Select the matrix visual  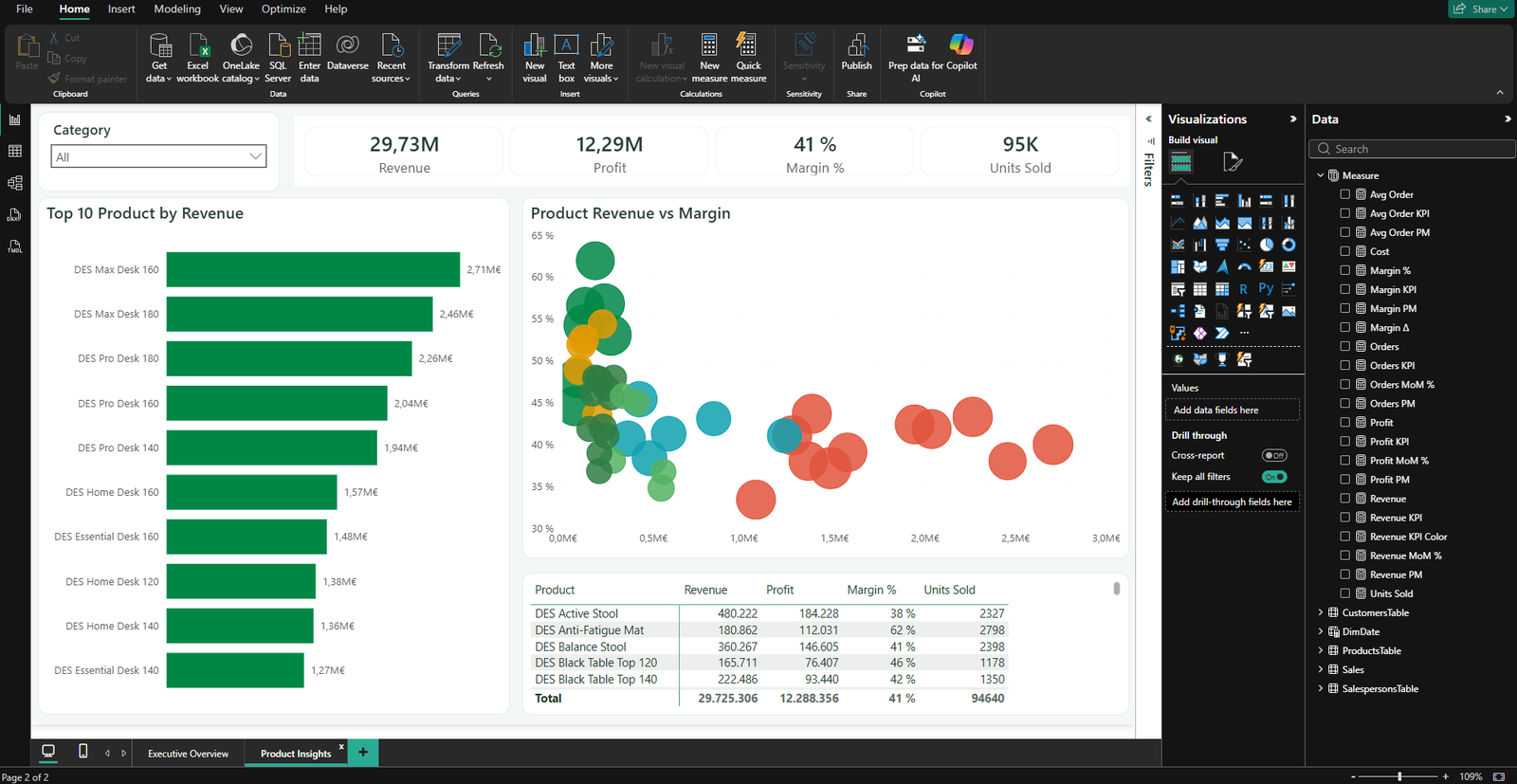(x=1222, y=288)
